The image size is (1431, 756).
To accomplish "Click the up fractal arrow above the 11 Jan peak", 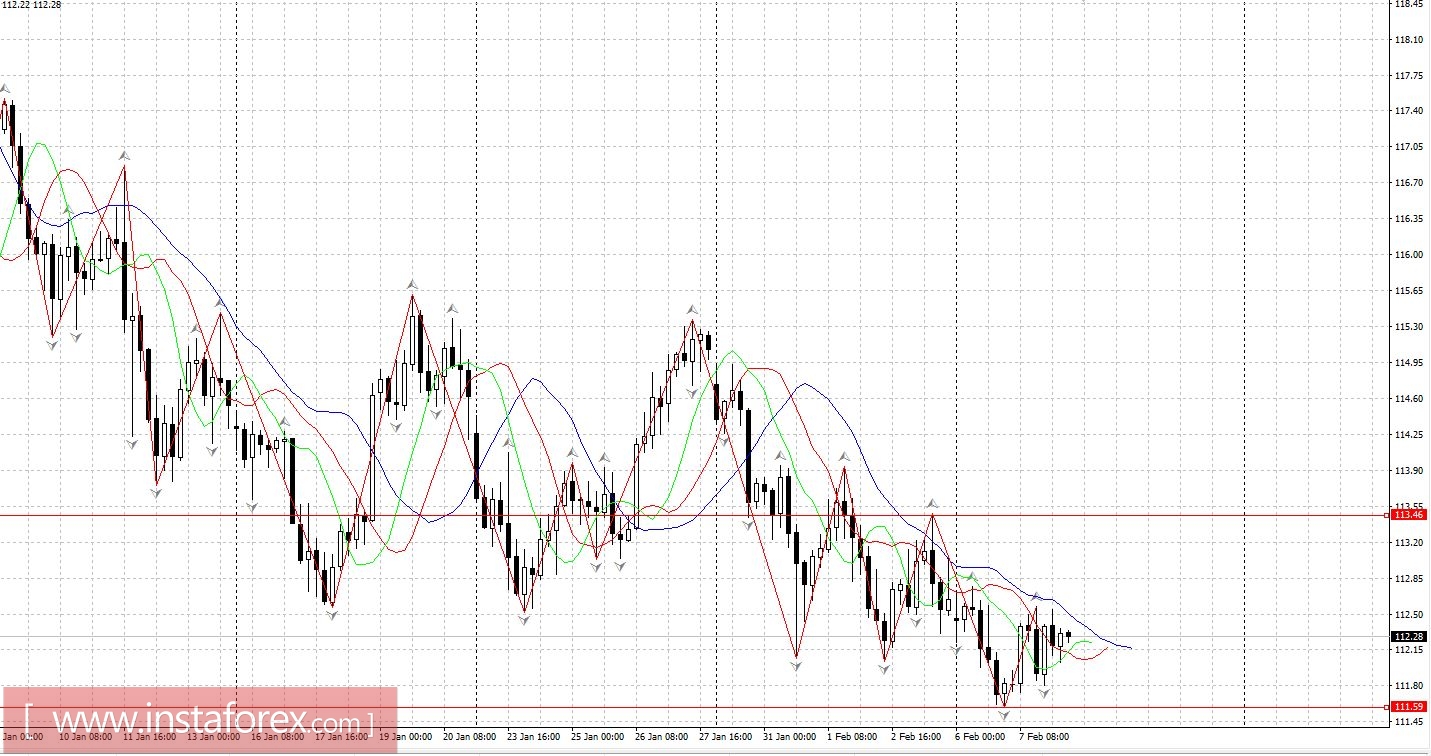I will coord(124,156).
